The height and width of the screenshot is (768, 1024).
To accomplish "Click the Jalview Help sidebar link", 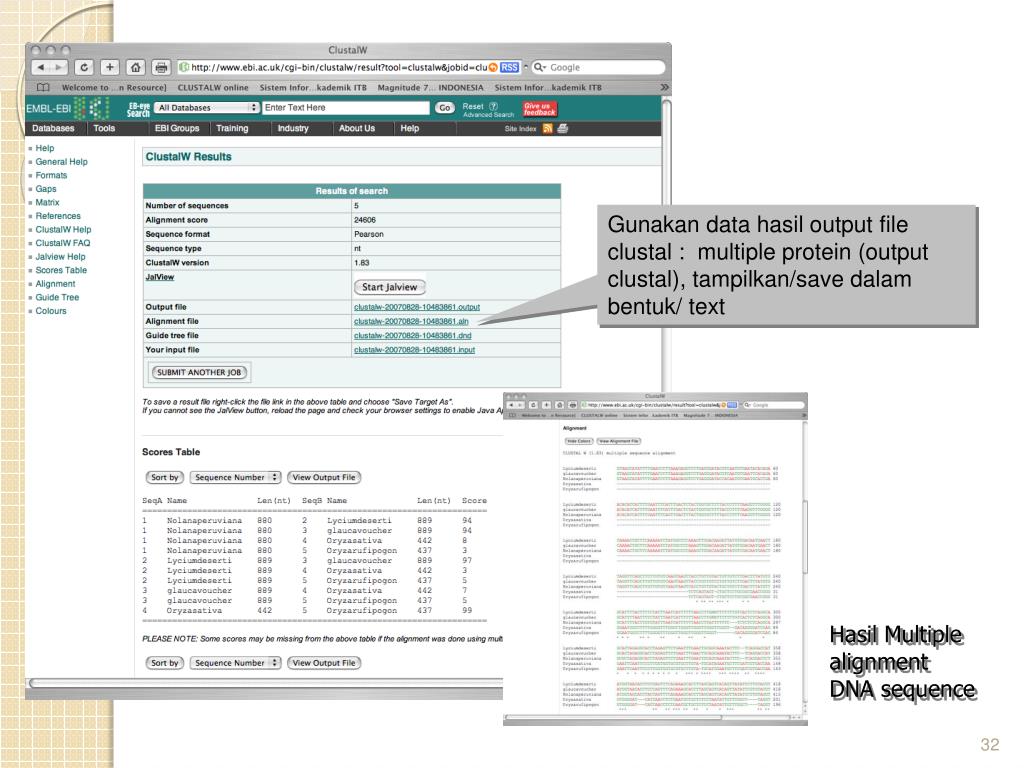I will (60, 257).
